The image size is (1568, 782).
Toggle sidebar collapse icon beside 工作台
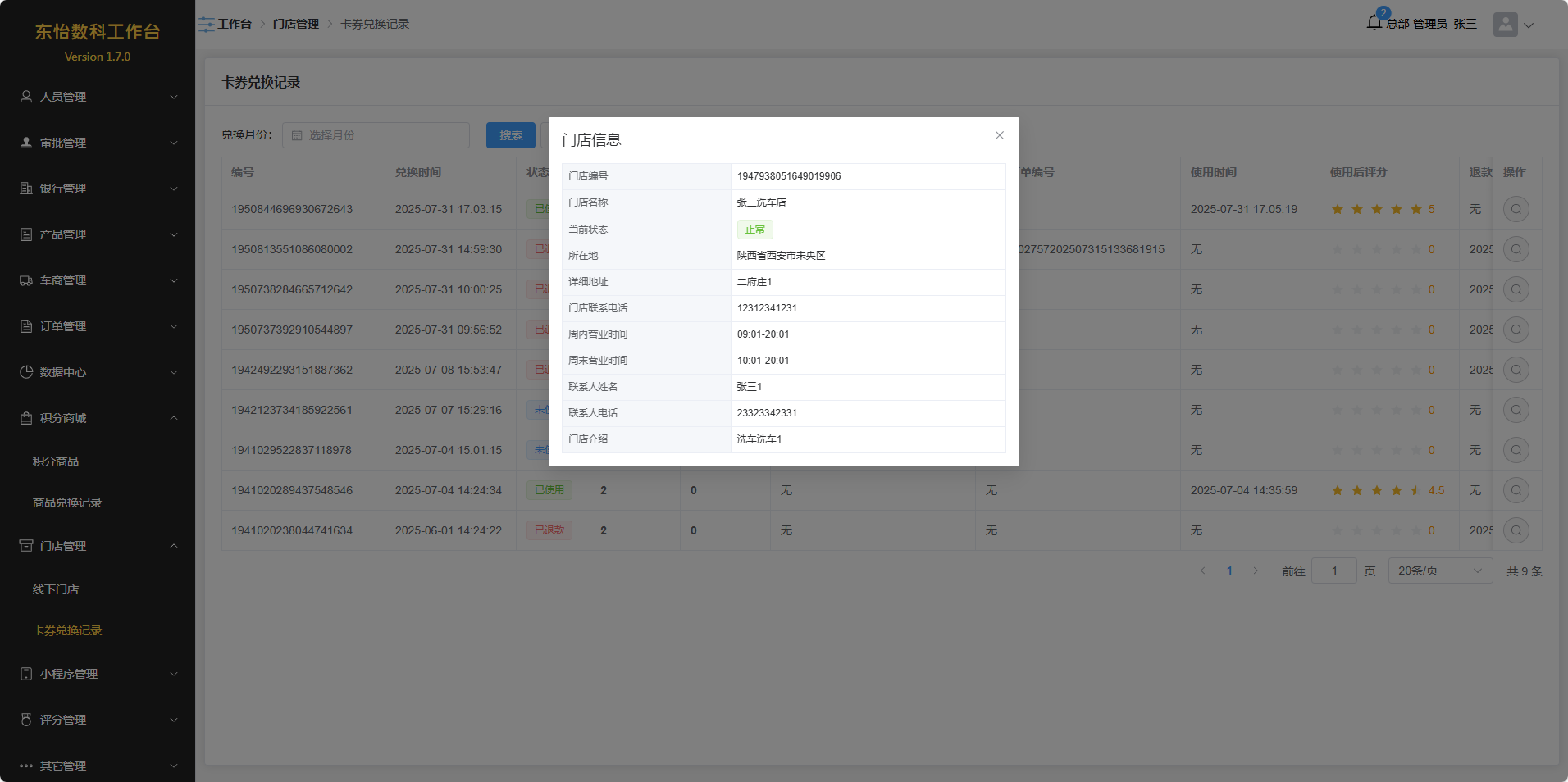point(206,25)
